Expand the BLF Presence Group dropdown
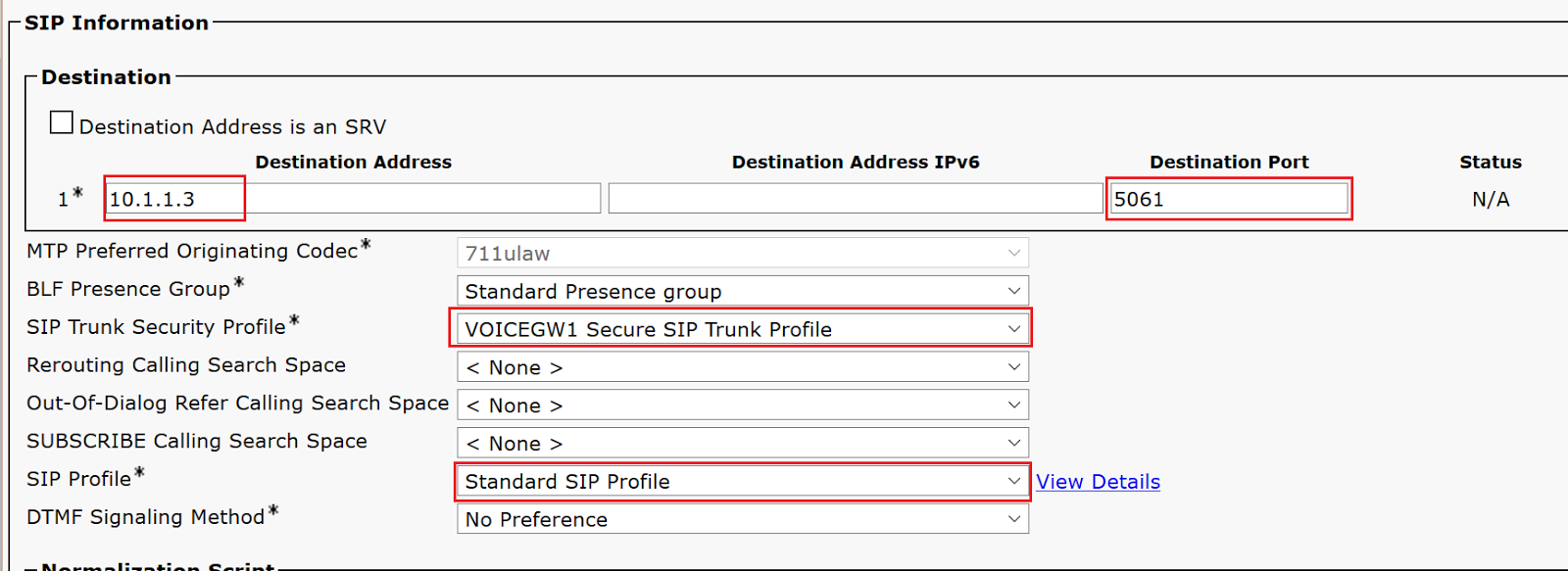The image size is (1568, 571). pos(743,291)
